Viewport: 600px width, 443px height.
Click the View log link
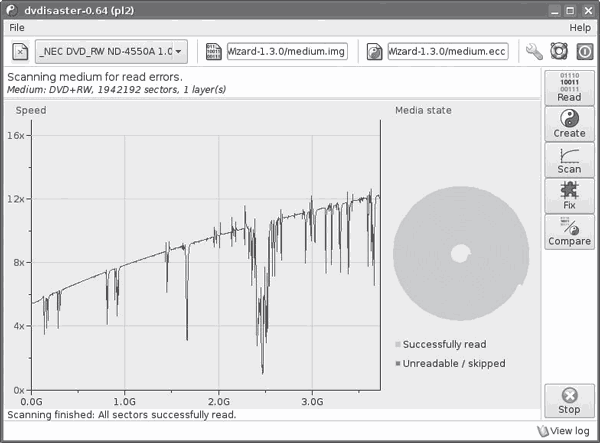565,431
